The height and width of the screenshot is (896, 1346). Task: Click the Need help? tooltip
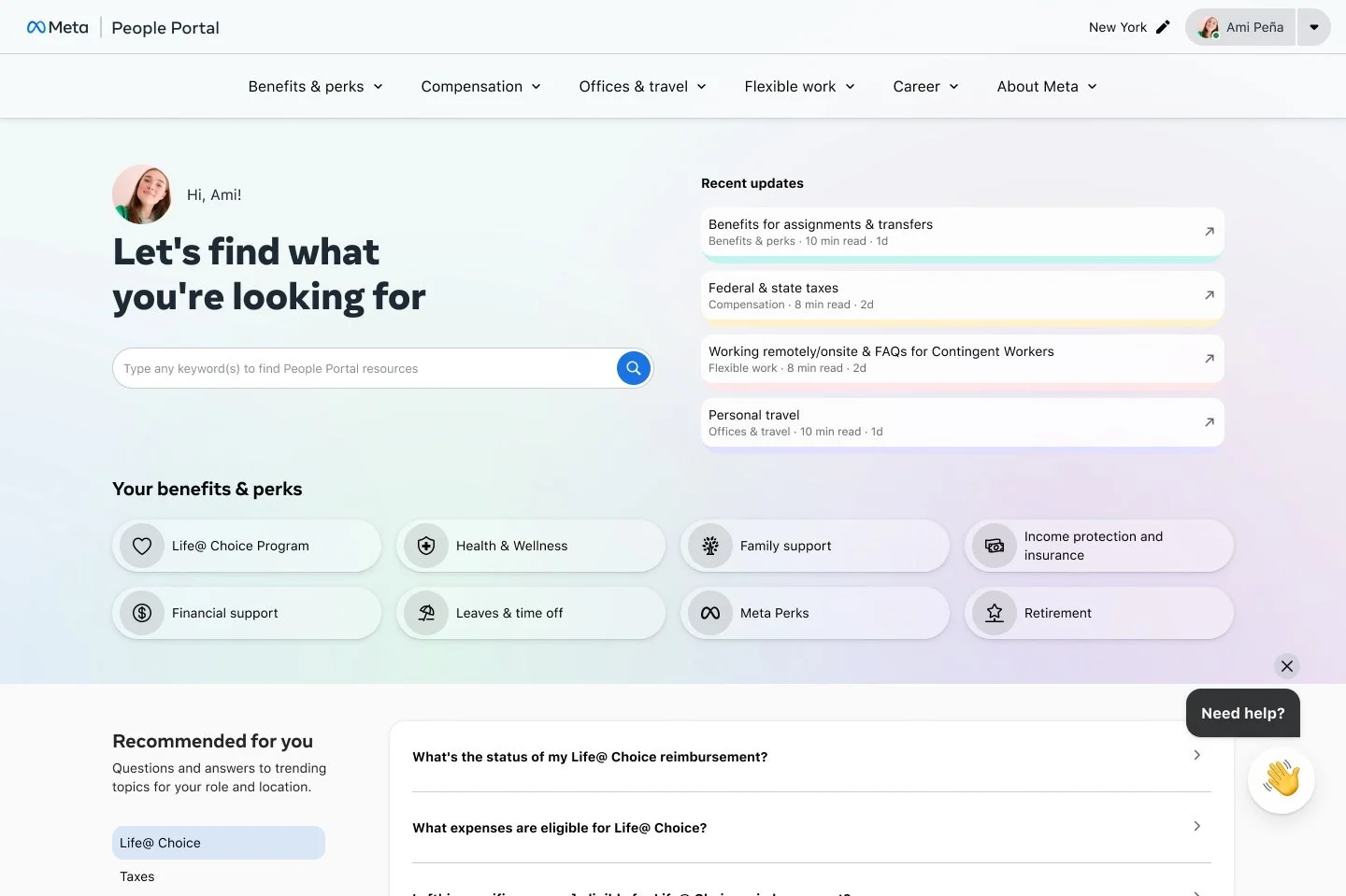pos(1243,713)
